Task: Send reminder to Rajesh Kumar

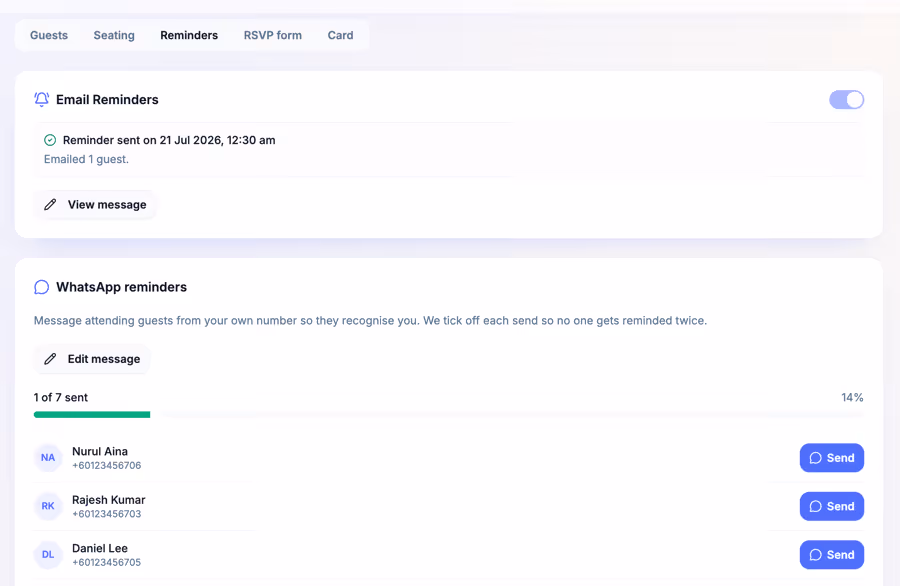Action: [x=832, y=506]
